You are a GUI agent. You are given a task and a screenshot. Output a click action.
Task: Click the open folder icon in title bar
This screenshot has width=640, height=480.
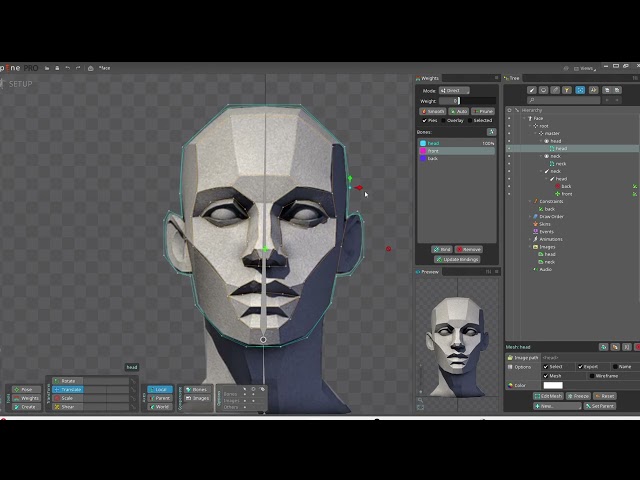click(x=47, y=68)
